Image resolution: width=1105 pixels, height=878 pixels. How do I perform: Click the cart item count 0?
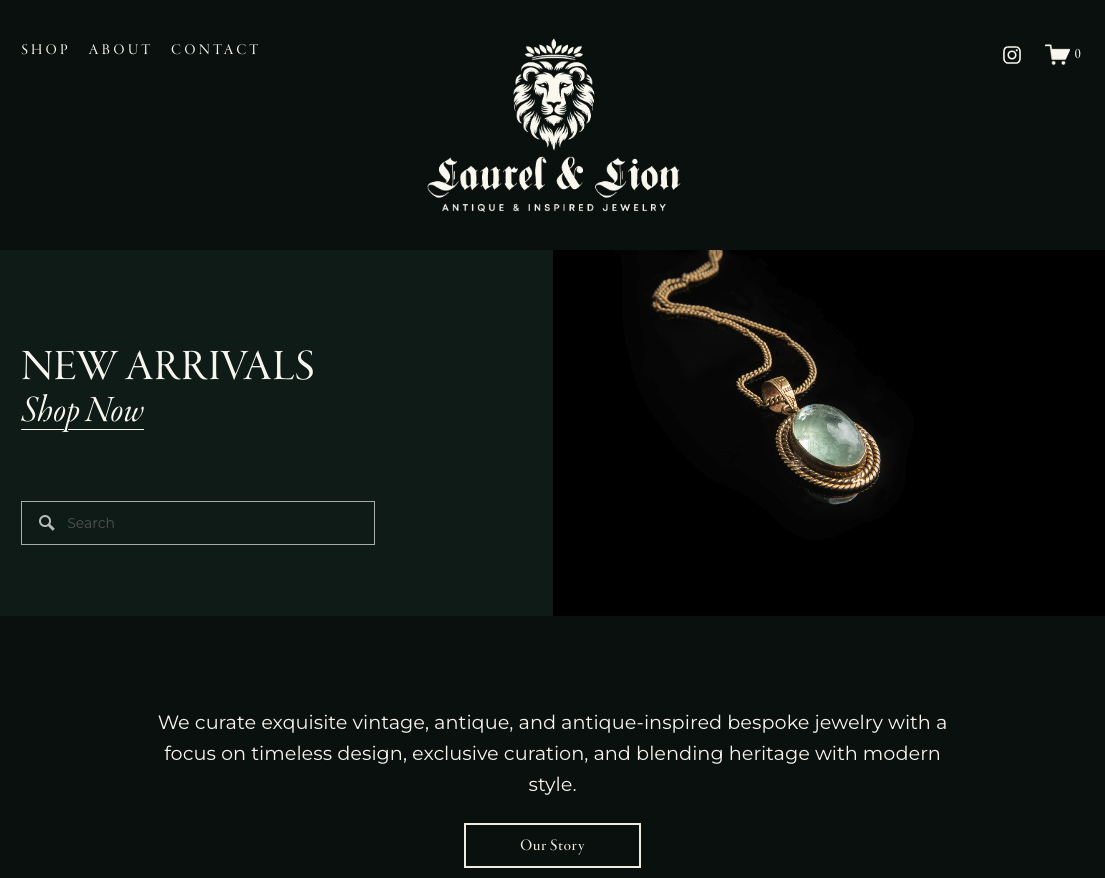click(x=1078, y=54)
